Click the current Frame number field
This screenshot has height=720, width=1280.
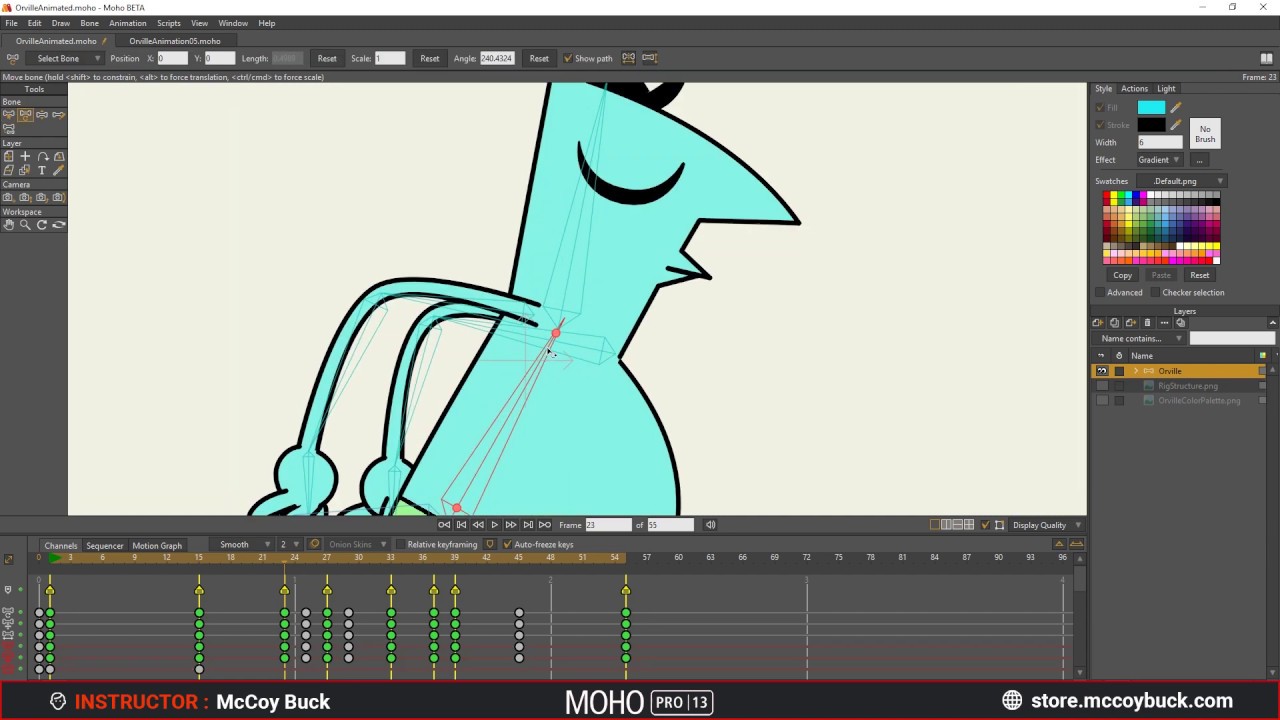pos(608,525)
